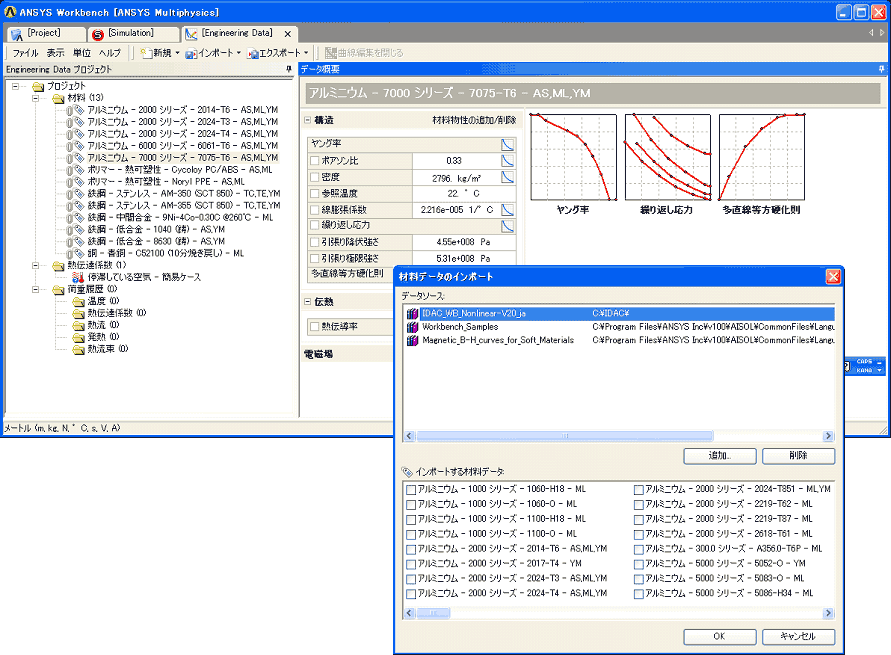Open the 線膨張係数 curve graph icon
This screenshot has width=891, height=655.
pos(507,210)
